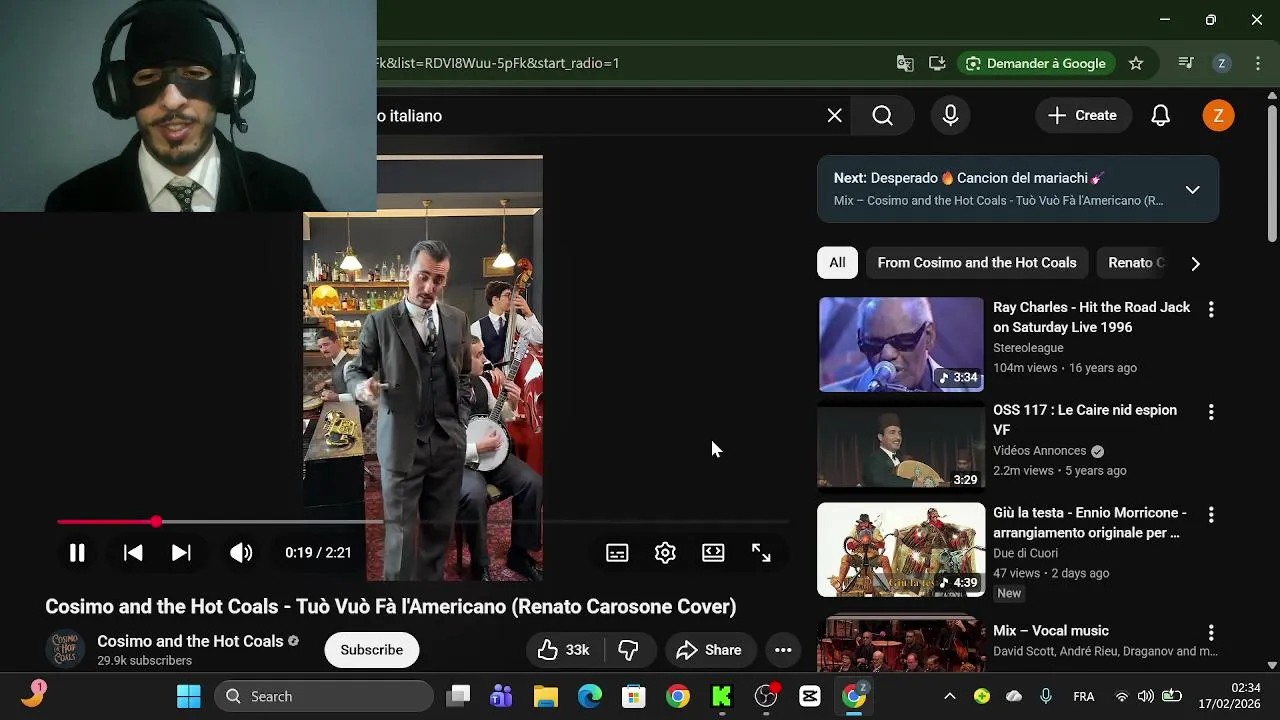The width and height of the screenshot is (1280, 720).
Task: Select From Cosimo and the Hot Coals chip
Action: (977, 263)
